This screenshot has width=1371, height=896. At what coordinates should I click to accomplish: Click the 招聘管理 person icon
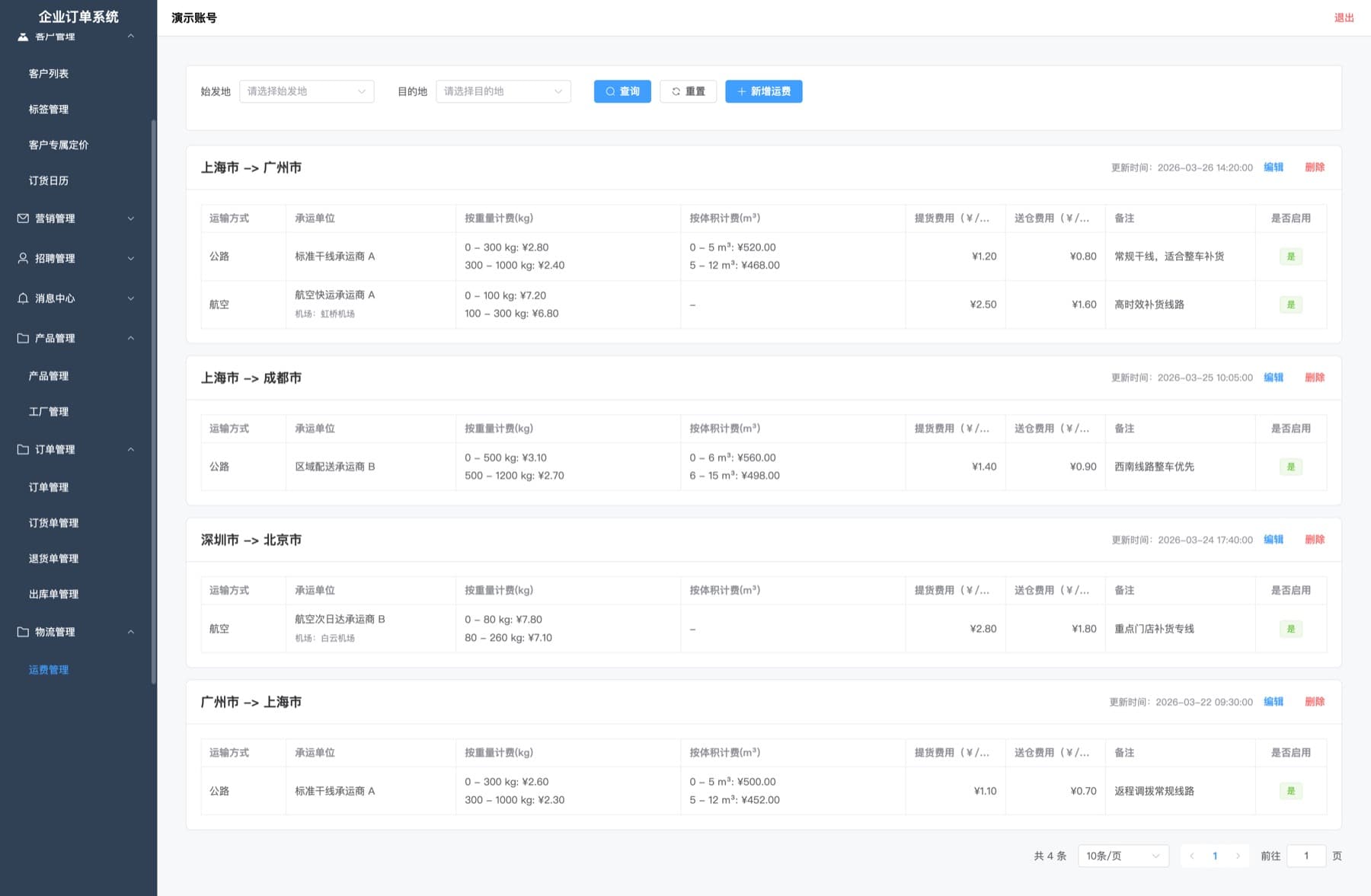23,258
